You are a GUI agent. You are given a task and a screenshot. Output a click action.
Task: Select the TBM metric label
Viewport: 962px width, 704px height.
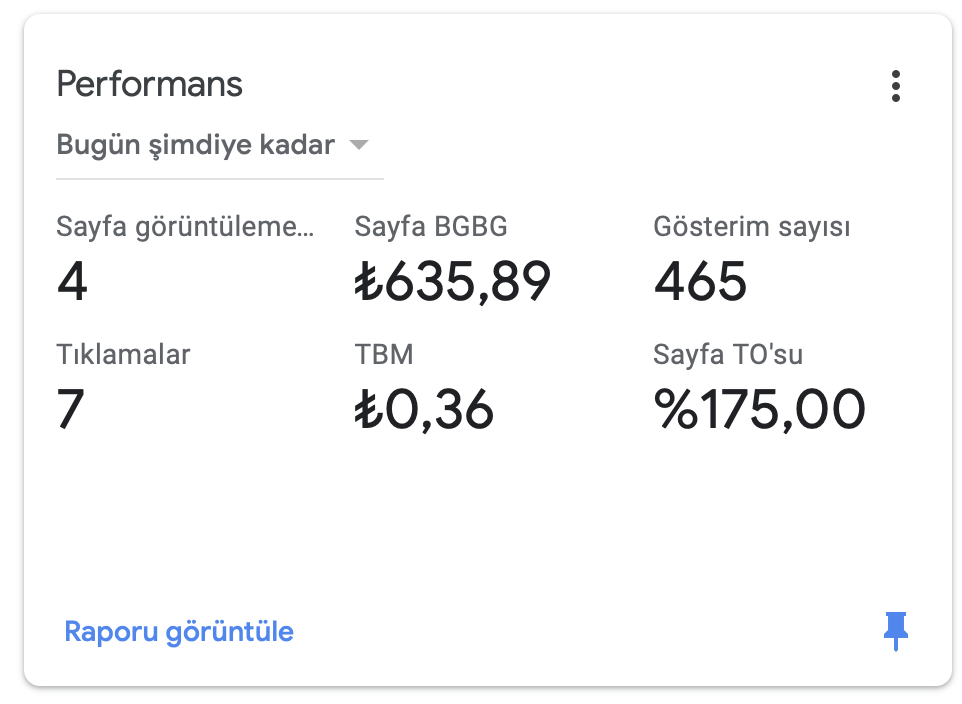tap(384, 354)
